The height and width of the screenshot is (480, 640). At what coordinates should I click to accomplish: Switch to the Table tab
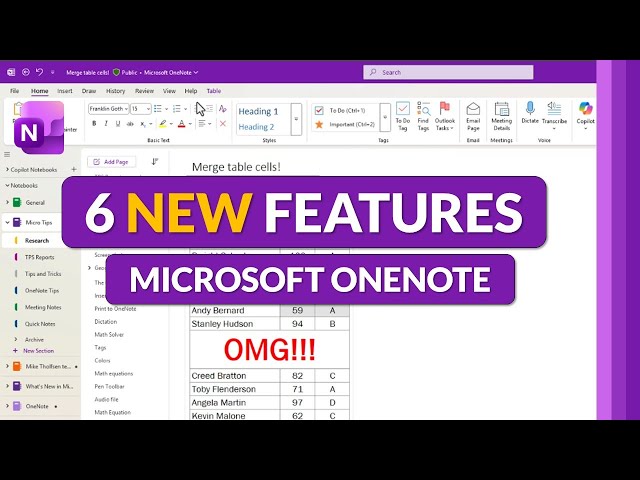tap(214, 91)
